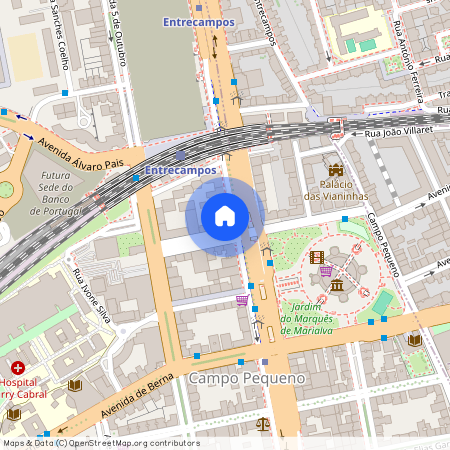Select the Rua João Villaret street label

coord(399,132)
